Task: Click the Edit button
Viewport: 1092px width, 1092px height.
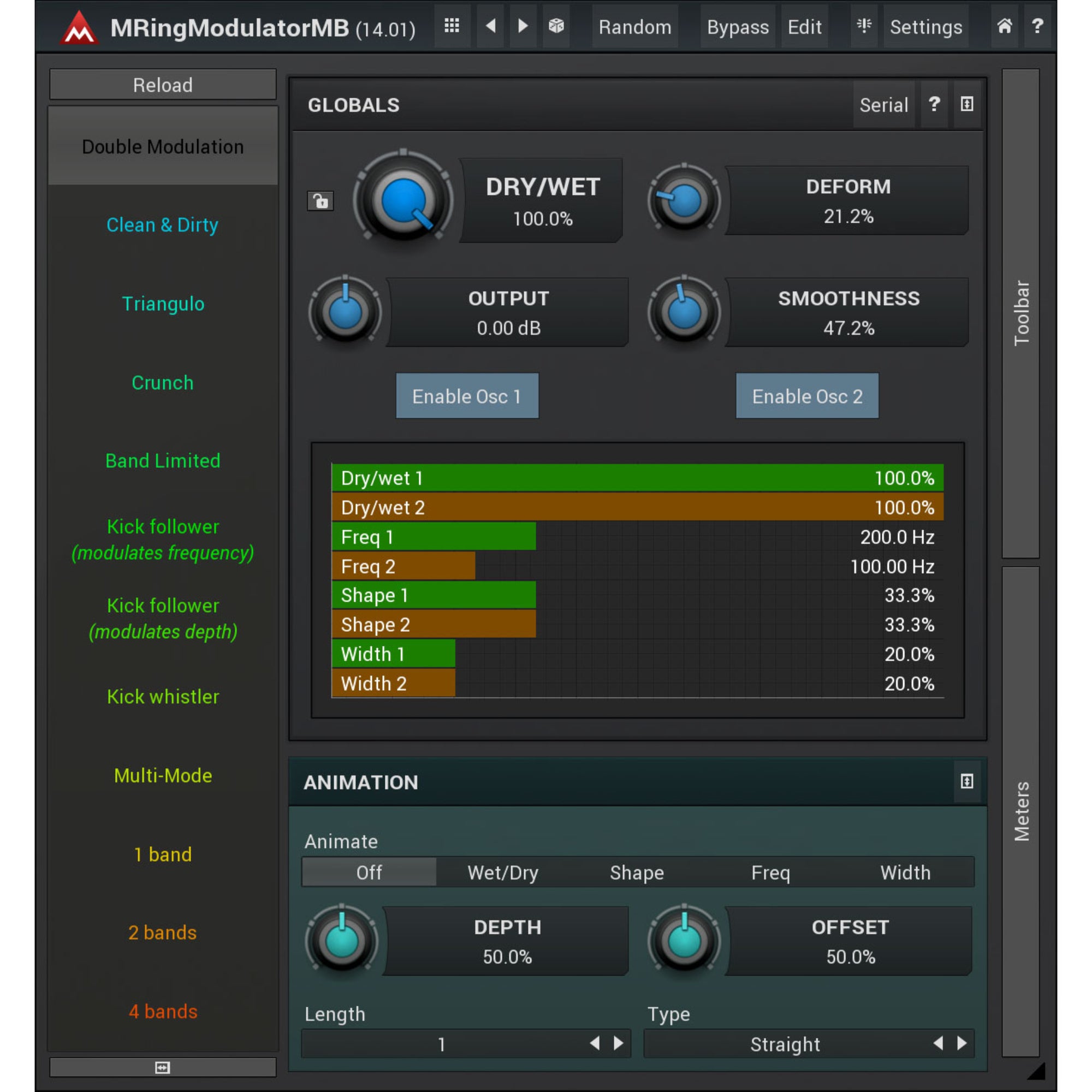Action: pos(804,27)
